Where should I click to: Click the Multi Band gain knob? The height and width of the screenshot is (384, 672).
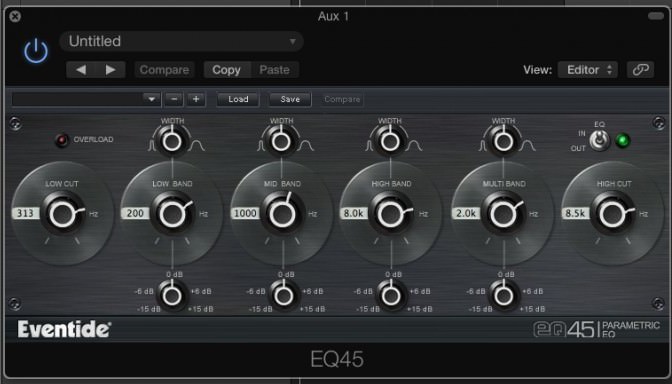504,295
